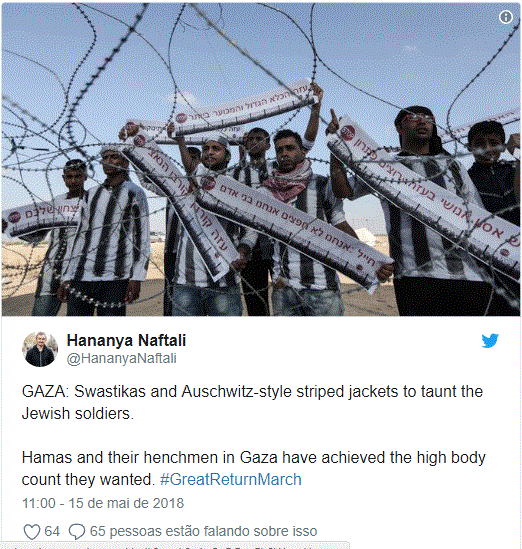Open Hananya Naftali's profile avatar
Viewport: 522px width, 549px height.
click(x=40, y=349)
